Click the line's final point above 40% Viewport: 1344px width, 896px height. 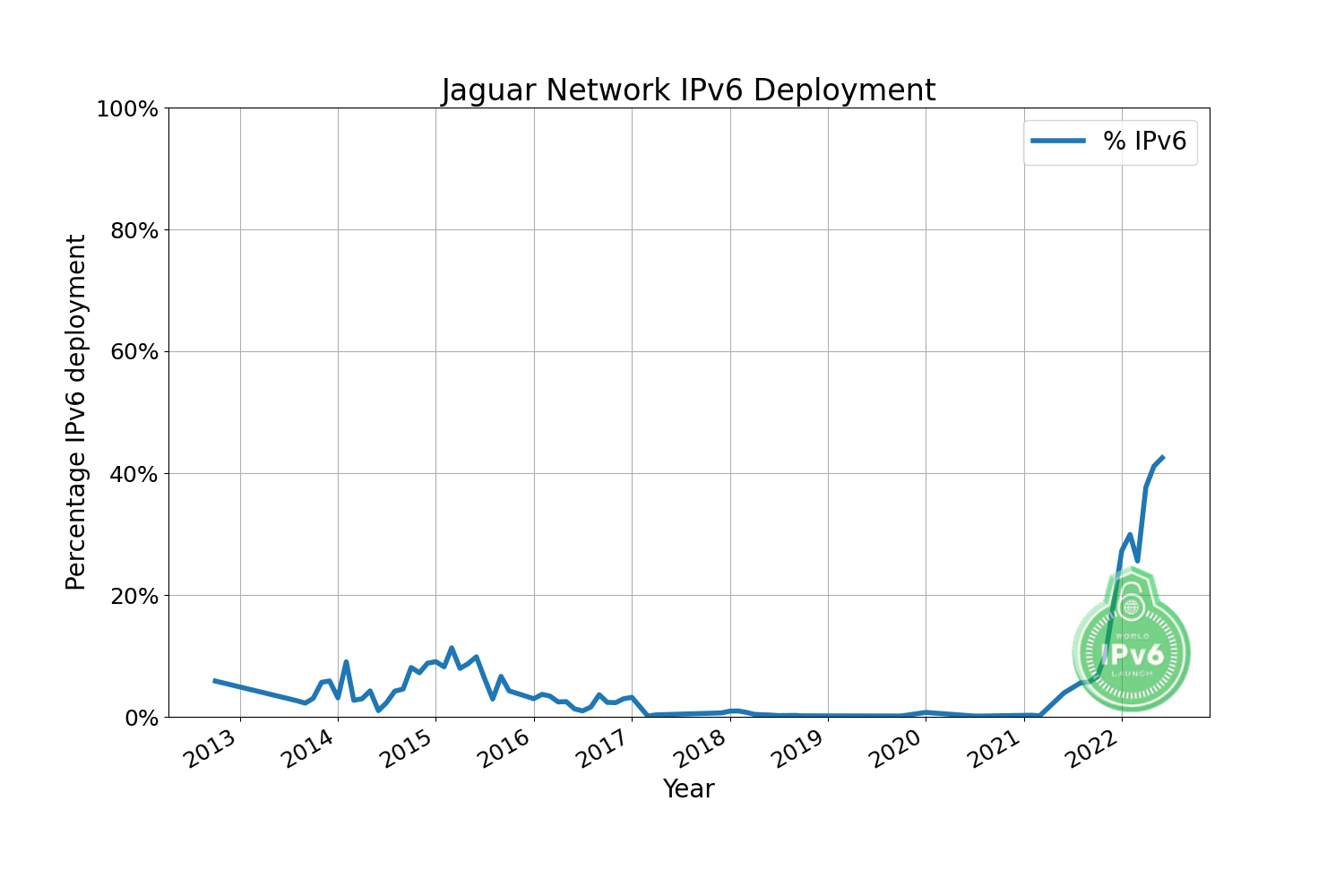[x=1162, y=457]
